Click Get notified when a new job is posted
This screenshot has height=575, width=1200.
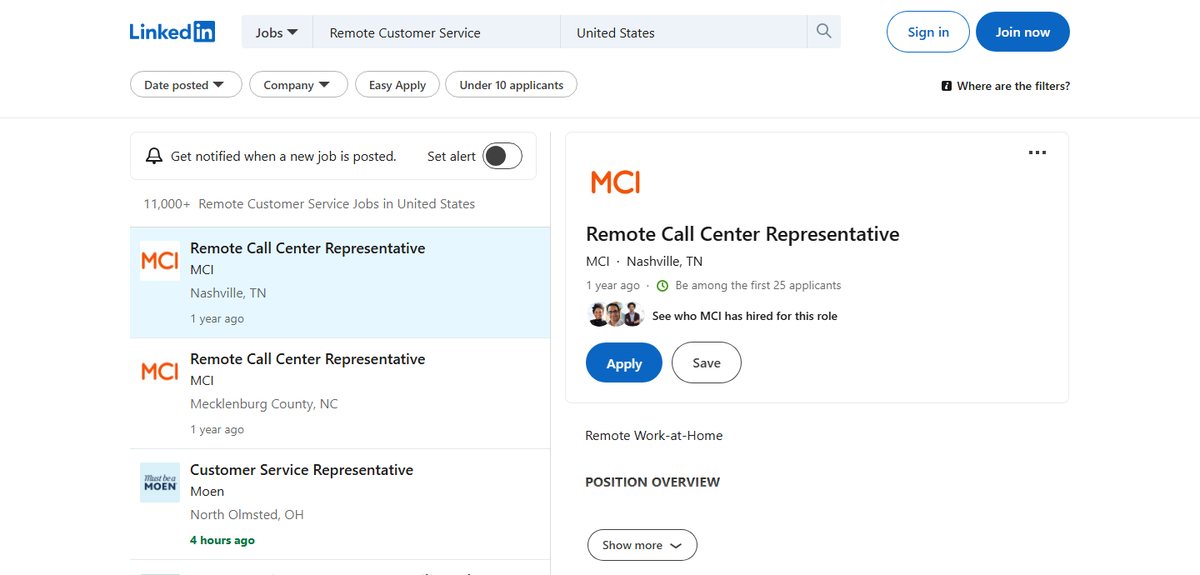point(284,156)
